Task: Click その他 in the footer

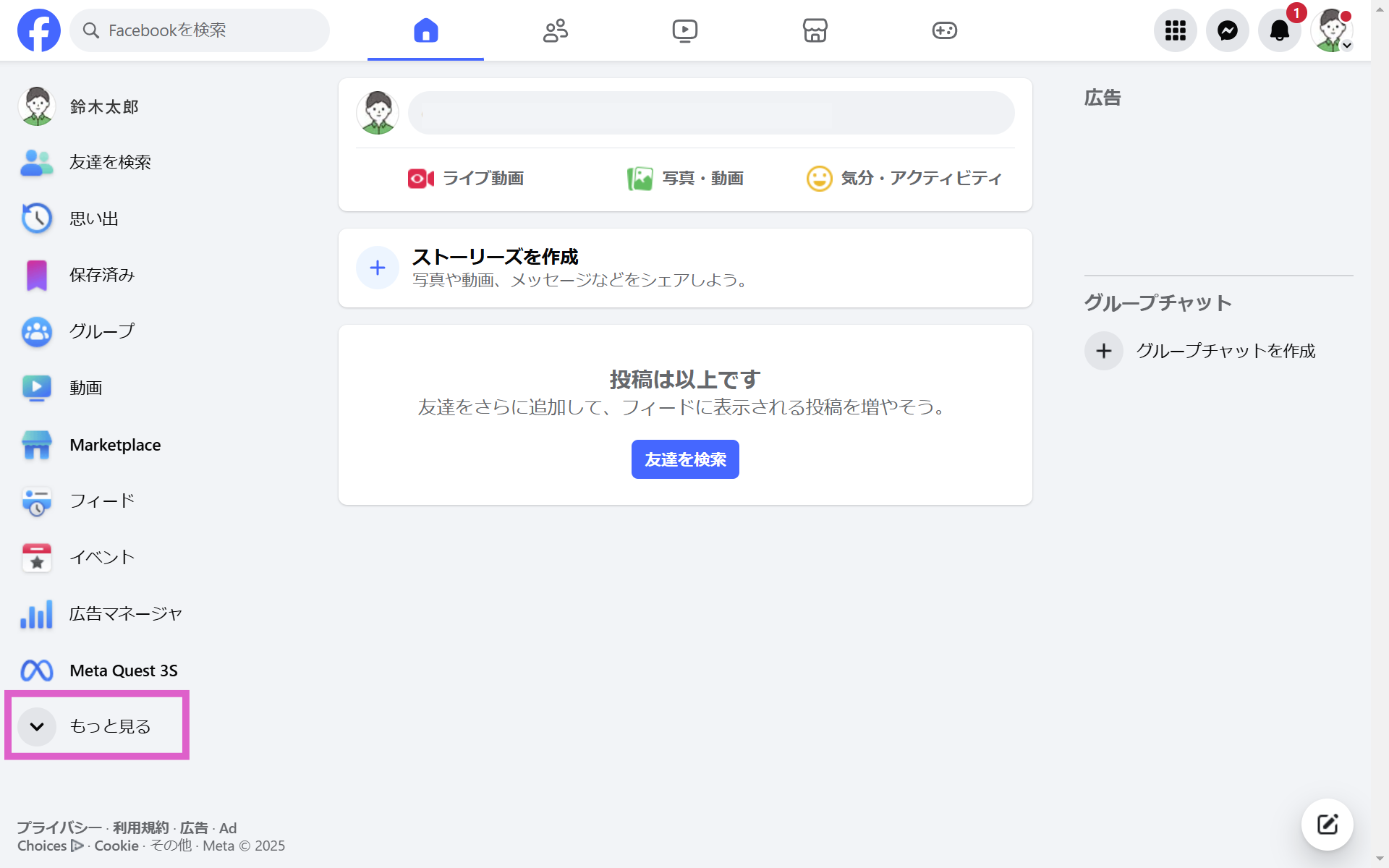Action: pyautogui.click(x=171, y=846)
